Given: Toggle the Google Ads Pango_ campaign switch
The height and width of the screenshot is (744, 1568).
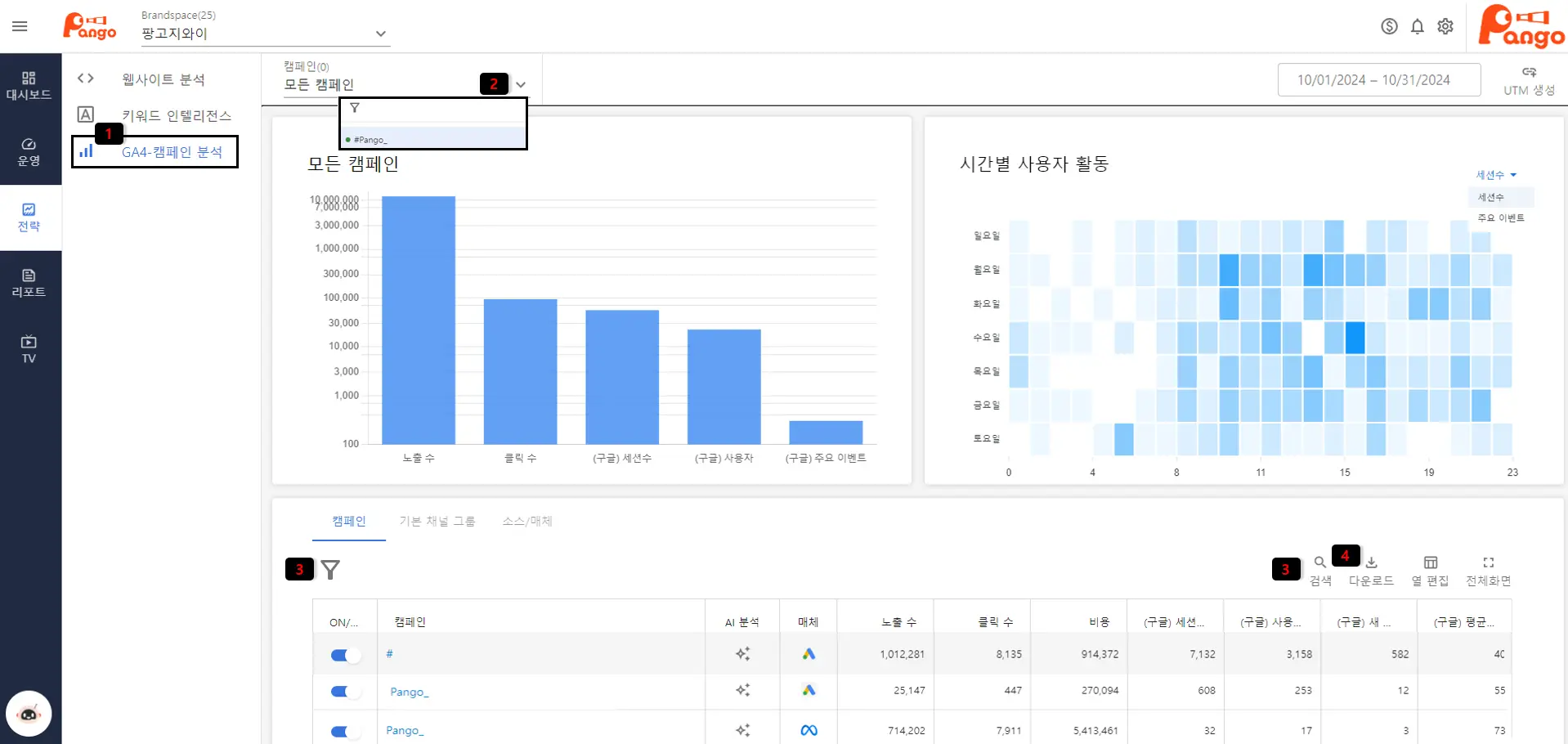Looking at the screenshot, I should [x=344, y=692].
